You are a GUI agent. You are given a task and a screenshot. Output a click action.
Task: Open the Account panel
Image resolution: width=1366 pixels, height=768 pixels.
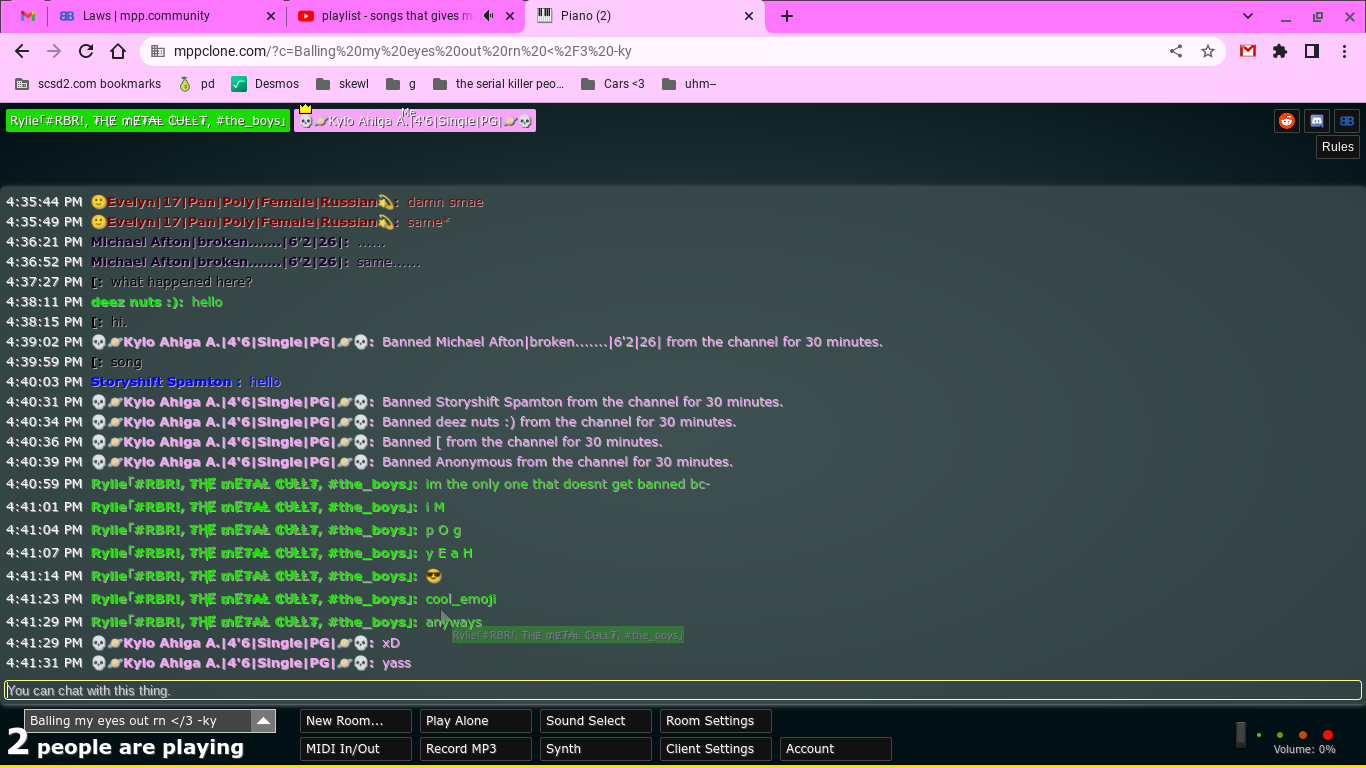836,749
